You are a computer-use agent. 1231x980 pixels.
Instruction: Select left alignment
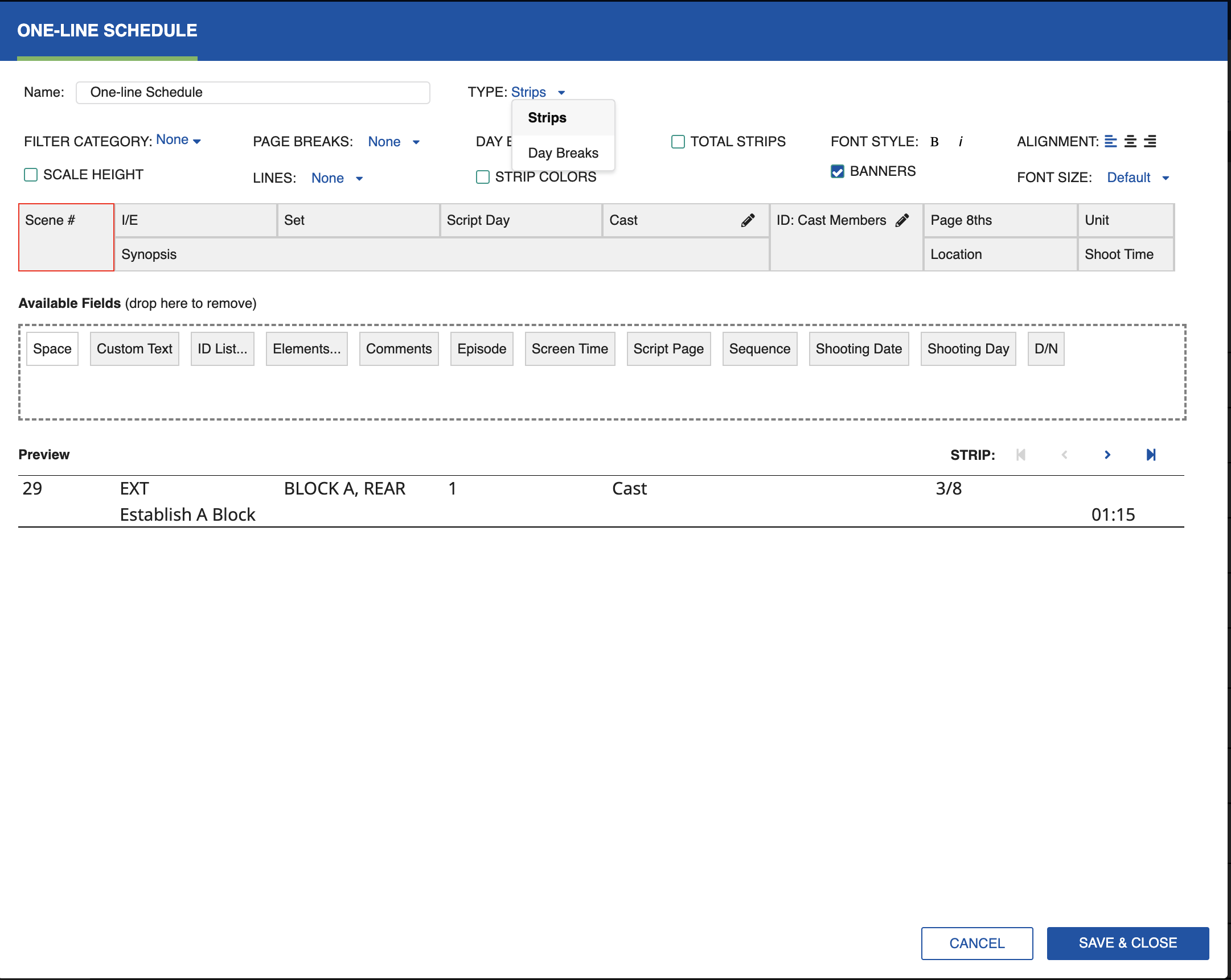1110,142
